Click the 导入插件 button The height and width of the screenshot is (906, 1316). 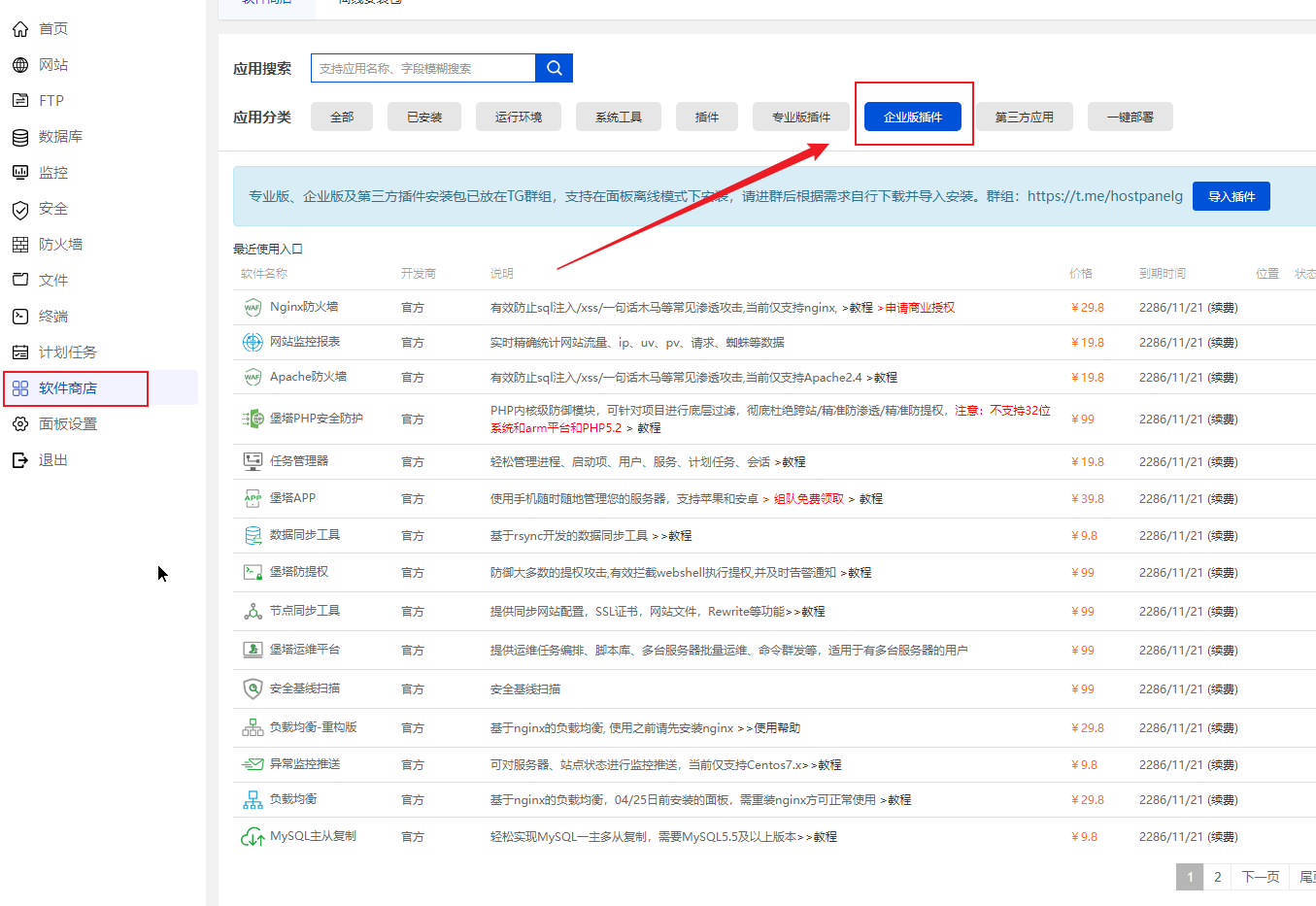pyautogui.click(x=1232, y=196)
